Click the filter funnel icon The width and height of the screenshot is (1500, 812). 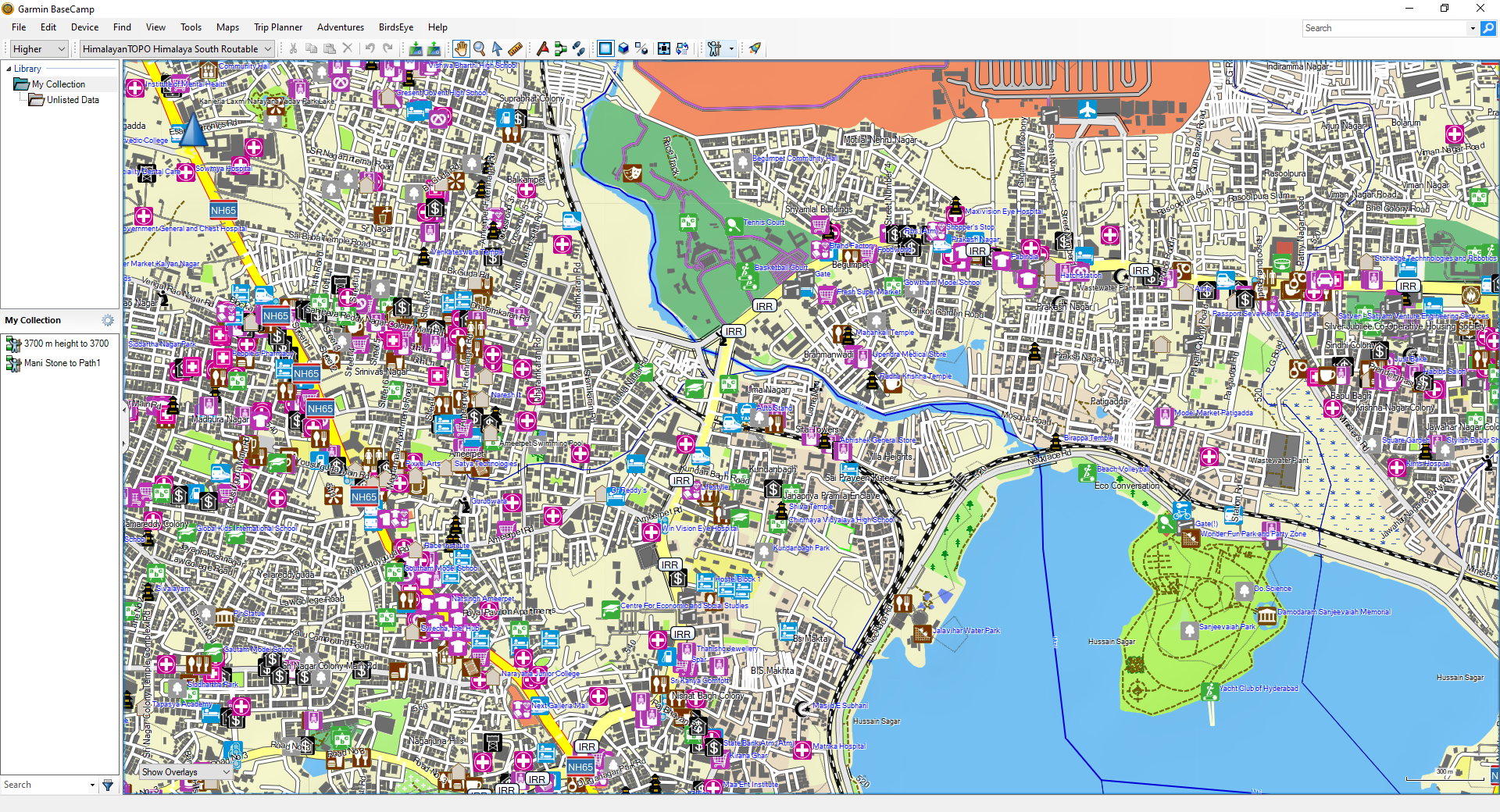click(x=108, y=785)
